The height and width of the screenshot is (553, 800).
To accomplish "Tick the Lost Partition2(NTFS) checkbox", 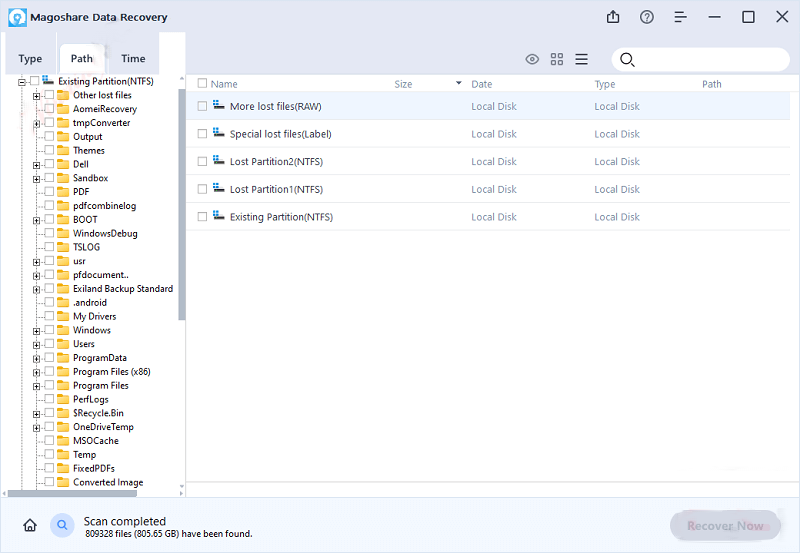I will click(202, 161).
